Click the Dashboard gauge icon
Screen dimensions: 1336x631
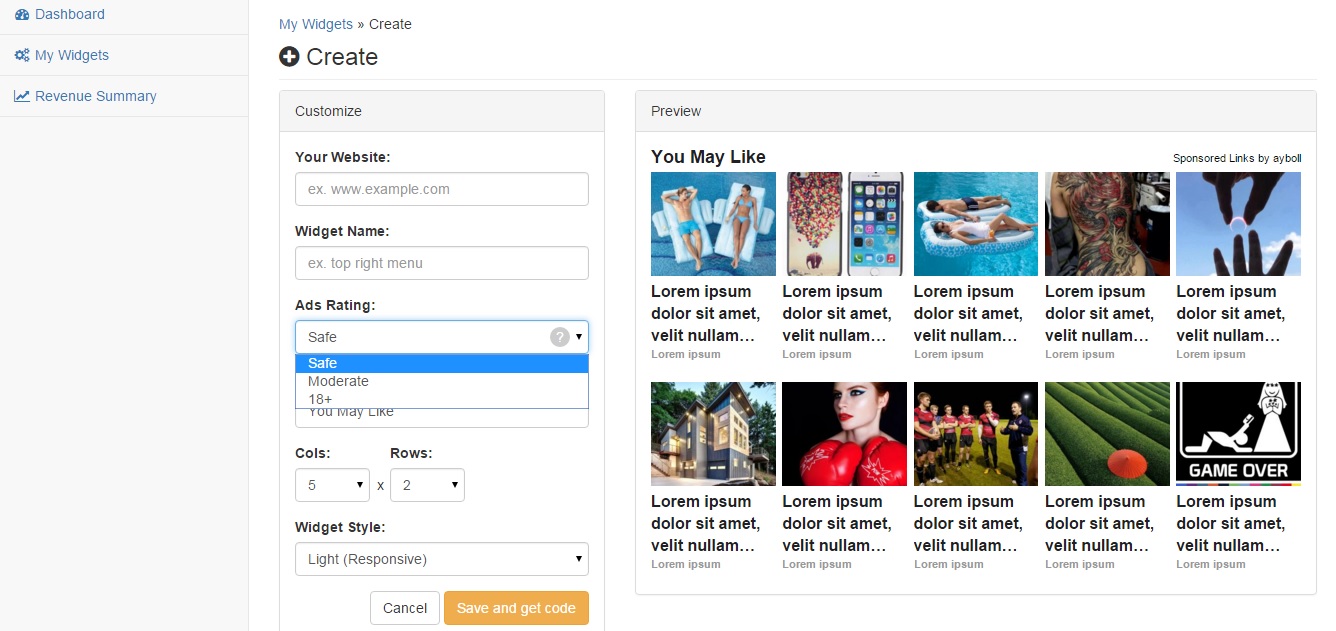(x=22, y=14)
